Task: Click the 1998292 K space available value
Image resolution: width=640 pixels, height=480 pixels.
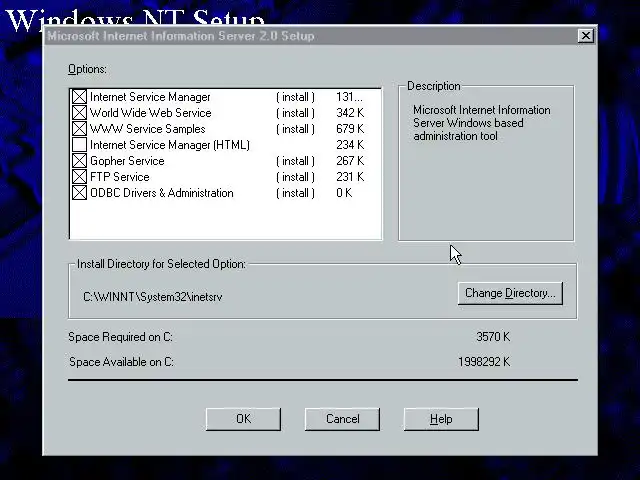Action: point(484,362)
